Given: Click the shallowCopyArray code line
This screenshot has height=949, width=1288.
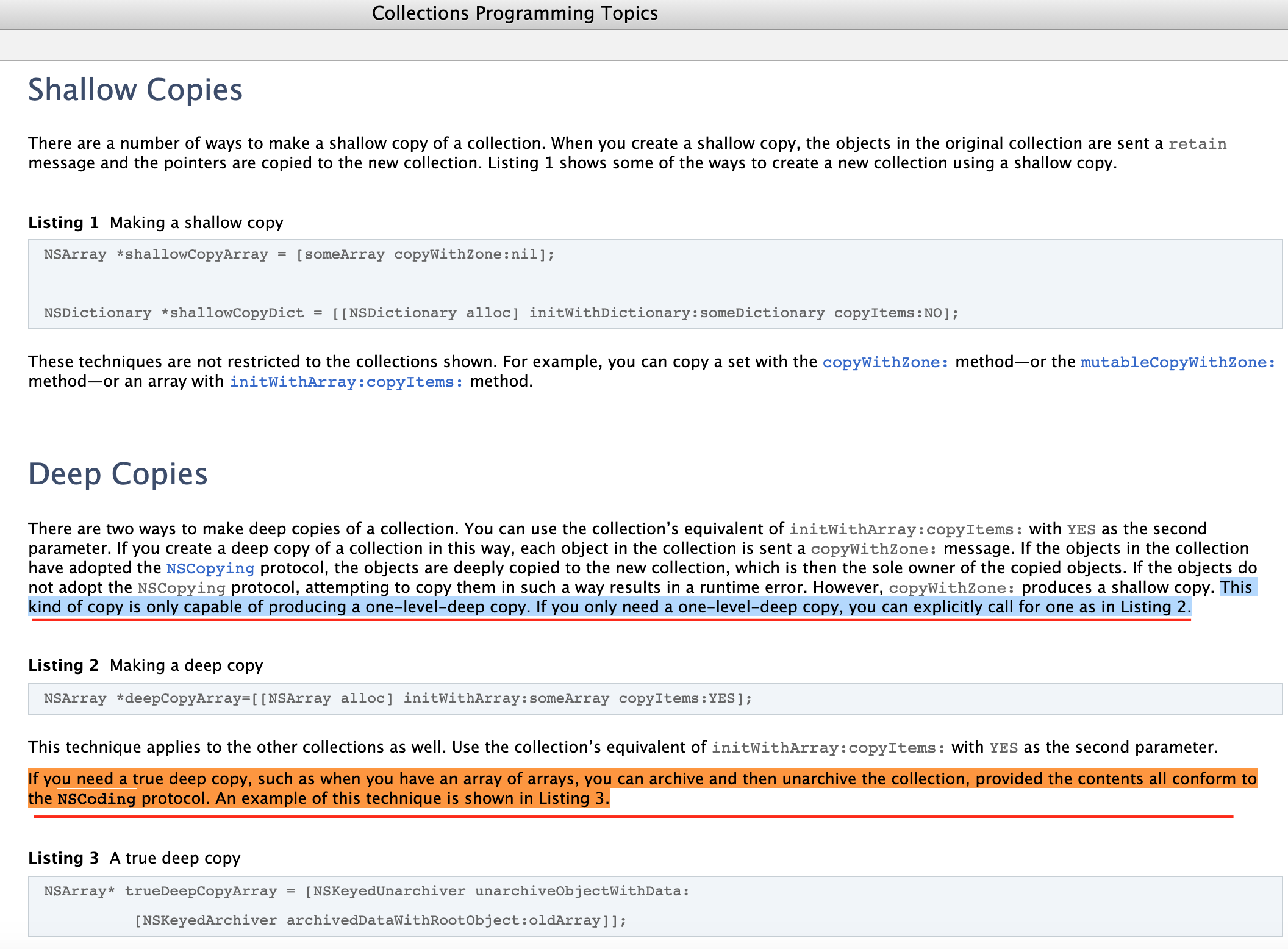Looking at the screenshot, I should 299,254.
